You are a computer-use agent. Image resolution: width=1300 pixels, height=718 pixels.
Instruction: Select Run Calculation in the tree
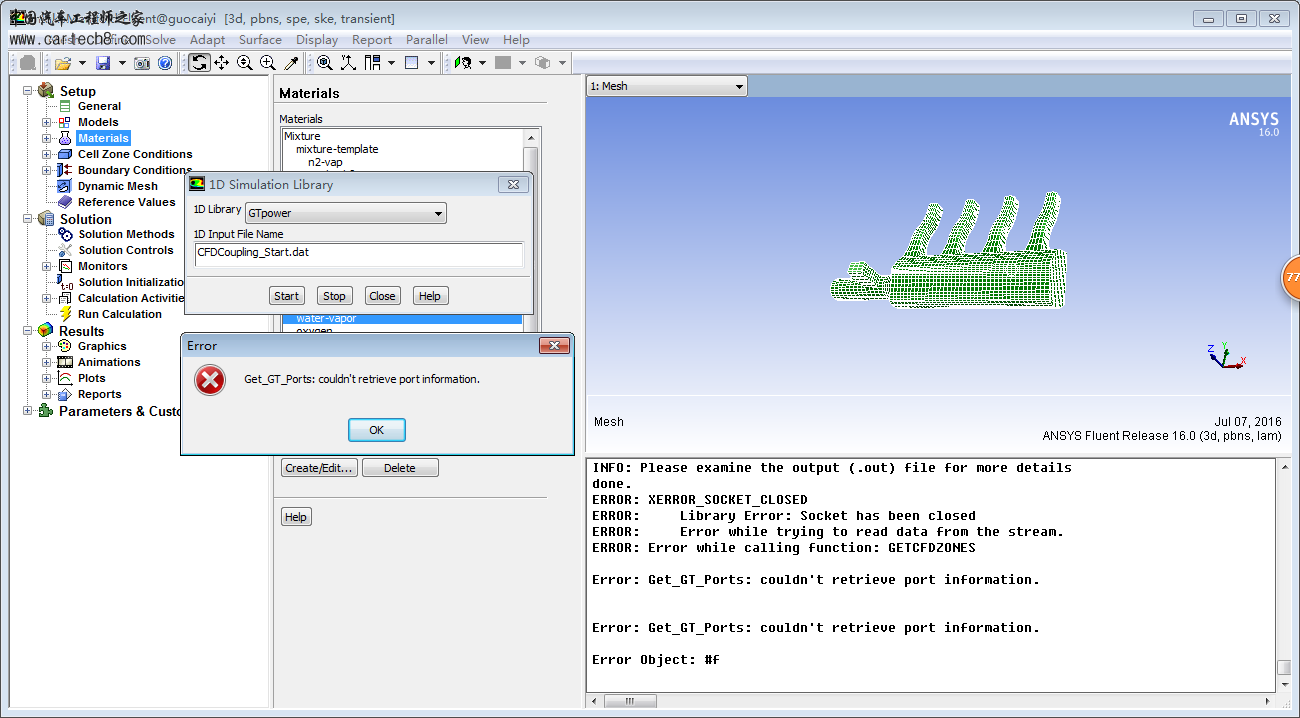(x=120, y=314)
